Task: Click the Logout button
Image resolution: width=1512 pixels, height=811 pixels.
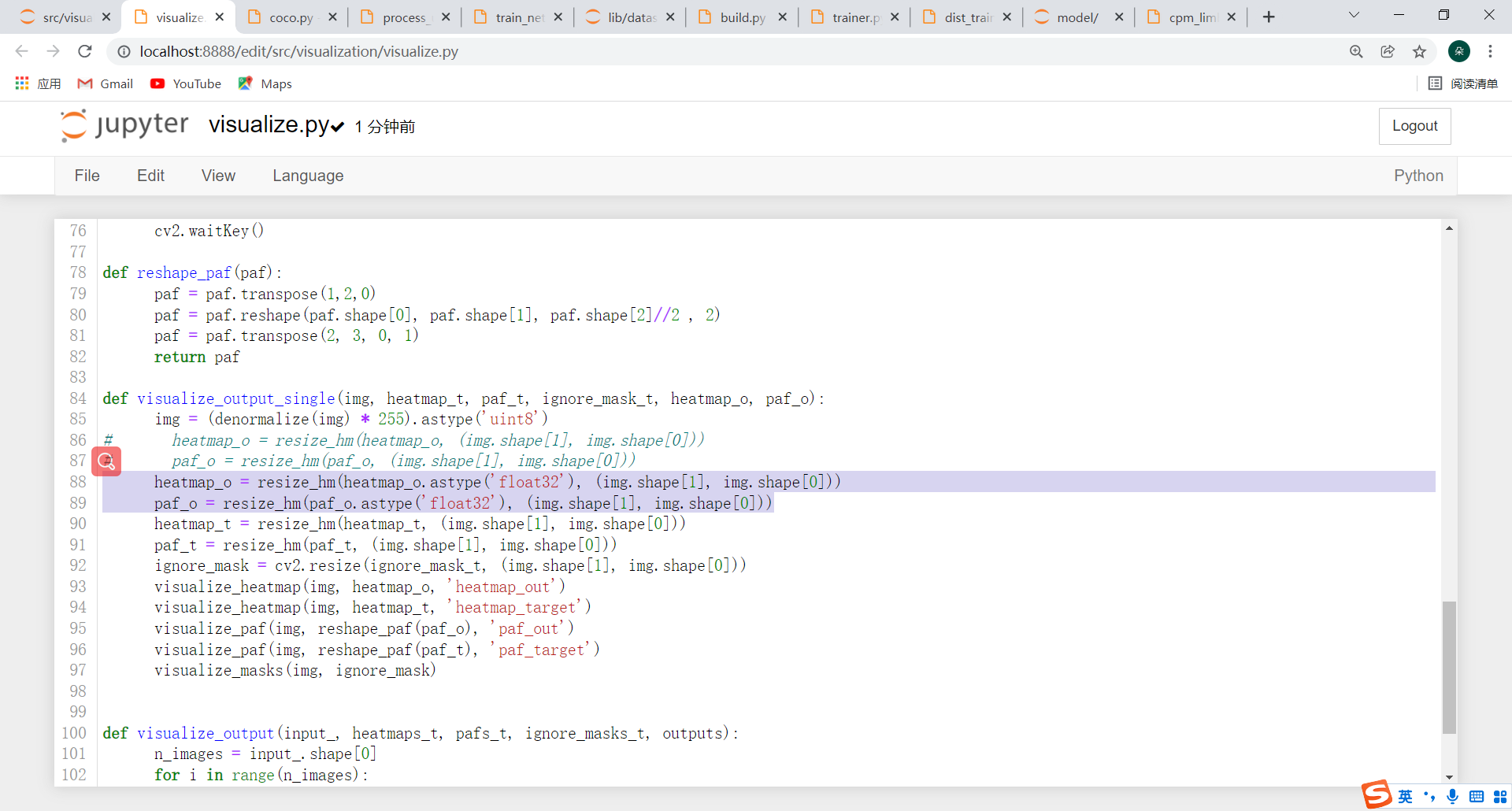Action: (x=1414, y=126)
